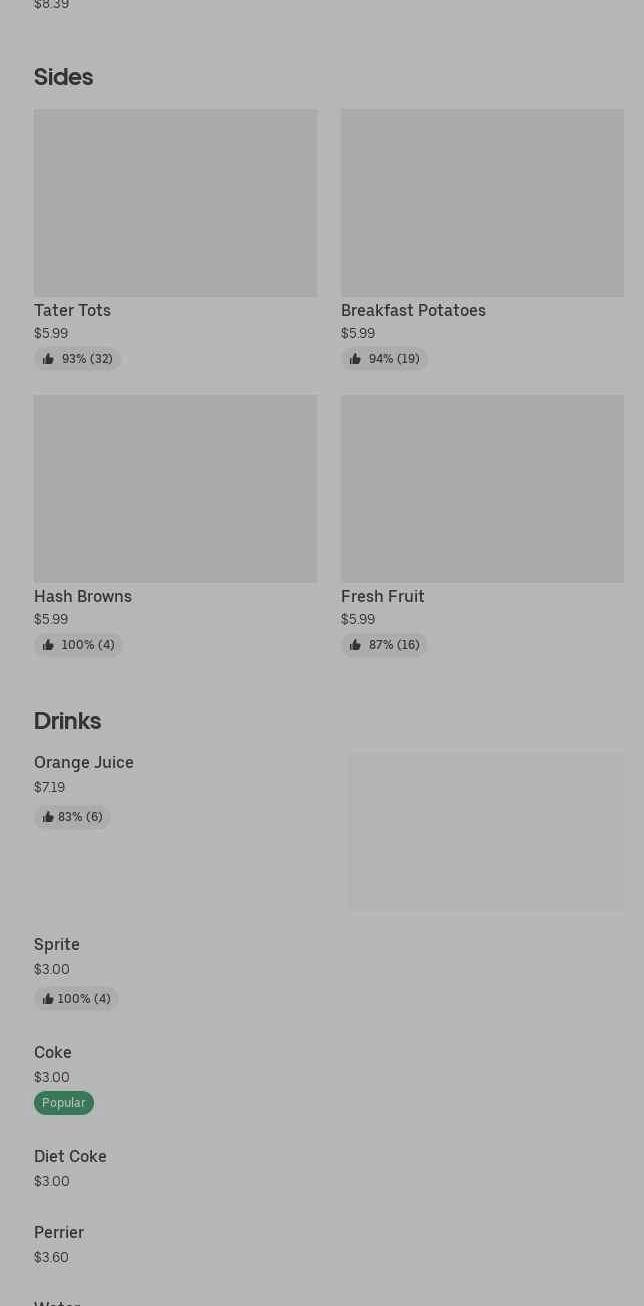Select Sprite from the Drinks list
Screen dimensions: 644x1306
point(57,945)
